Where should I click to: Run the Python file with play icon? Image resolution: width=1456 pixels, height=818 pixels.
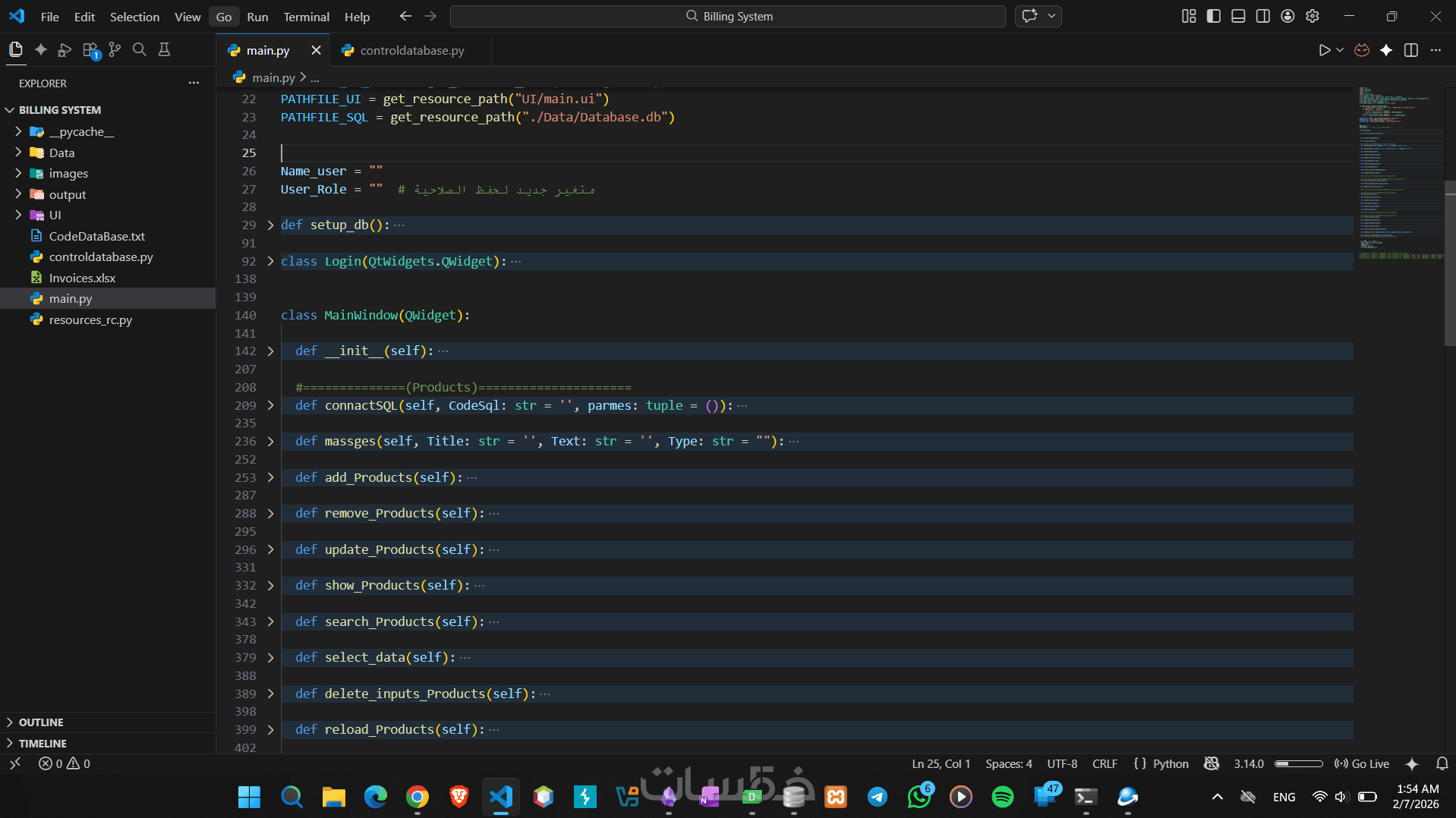(1323, 50)
